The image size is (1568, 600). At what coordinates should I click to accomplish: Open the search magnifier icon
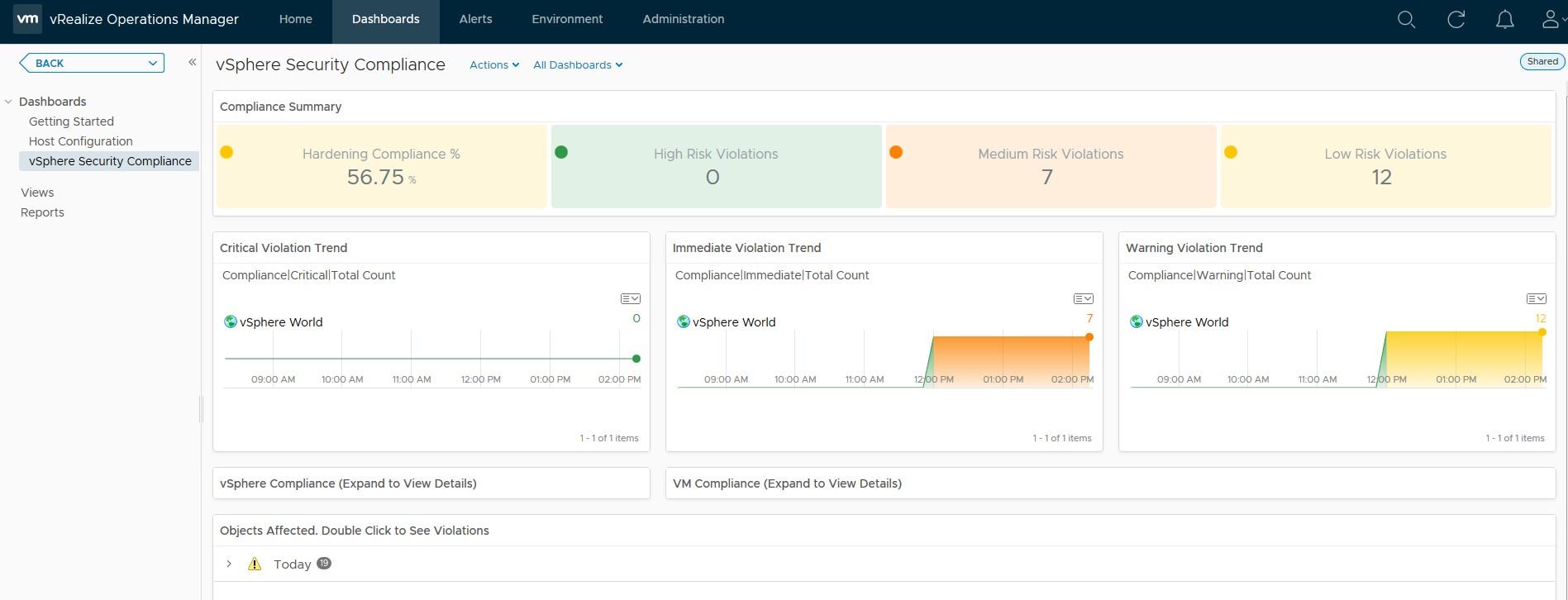tap(1406, 19)
